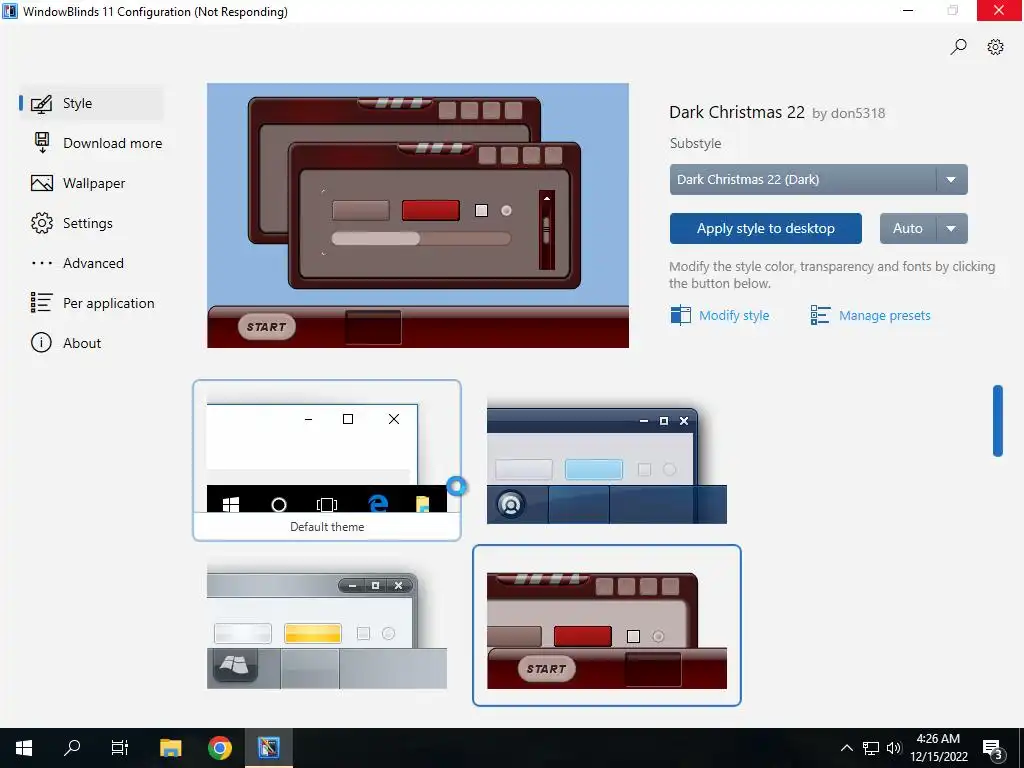
Task: Open the Settings section label
Action: (x=88, y=223)
